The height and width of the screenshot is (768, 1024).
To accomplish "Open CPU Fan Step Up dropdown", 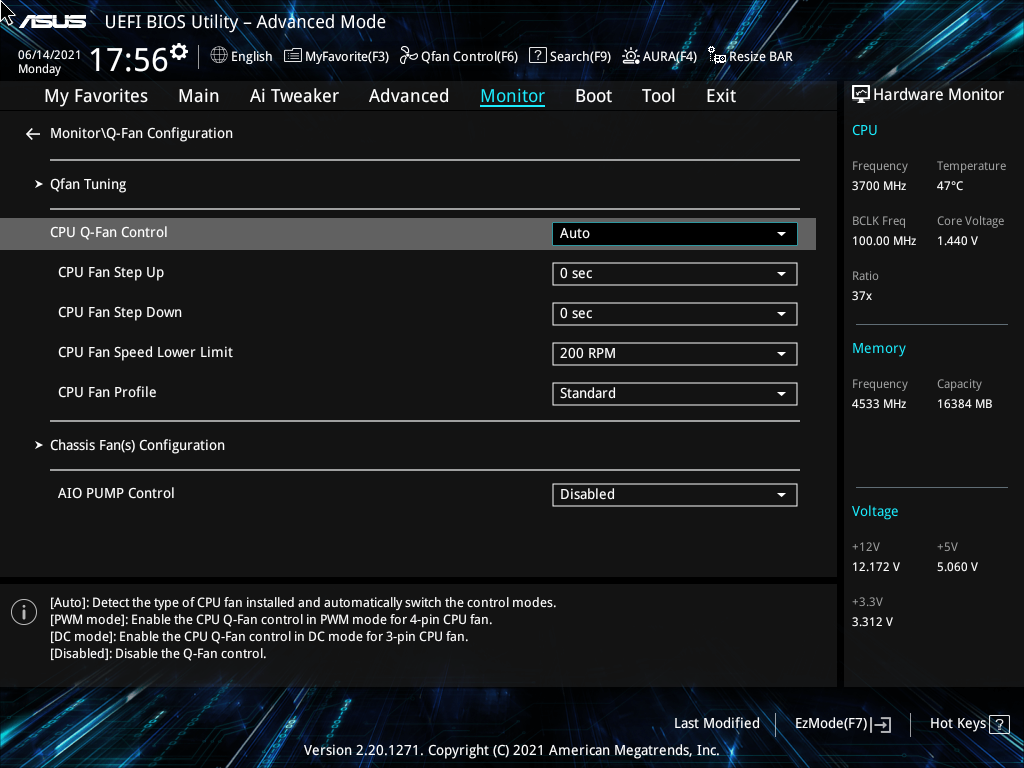I will point(675,274).
